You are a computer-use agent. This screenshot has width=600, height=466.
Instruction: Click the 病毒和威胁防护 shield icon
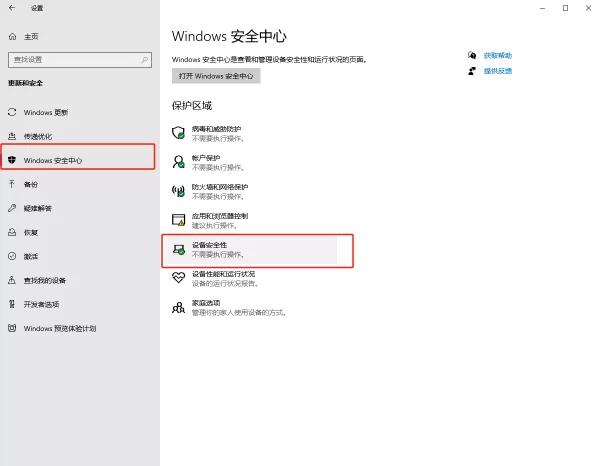[x=178, y=133]
